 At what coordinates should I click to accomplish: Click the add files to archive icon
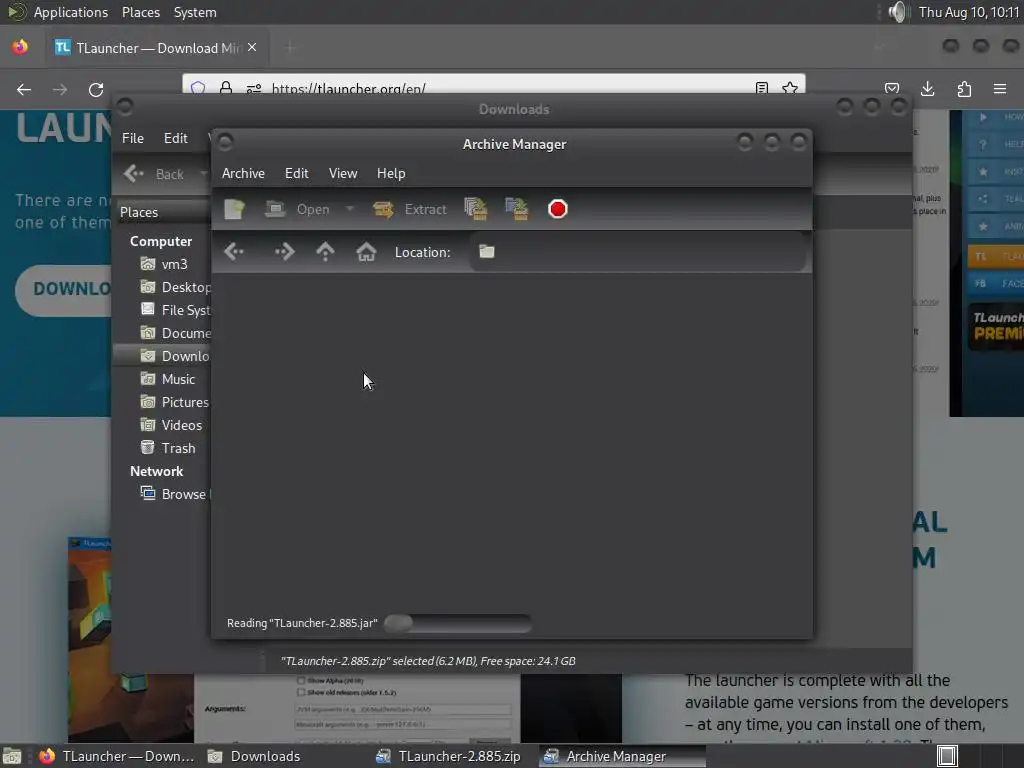pyautogui.click(x=475, y=209)
